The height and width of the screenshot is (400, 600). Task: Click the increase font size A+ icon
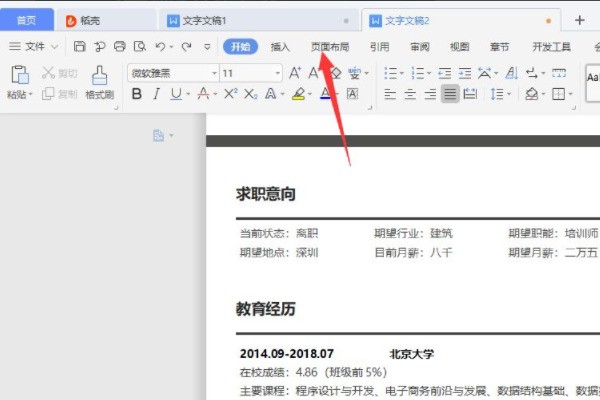tap(295, 73)
